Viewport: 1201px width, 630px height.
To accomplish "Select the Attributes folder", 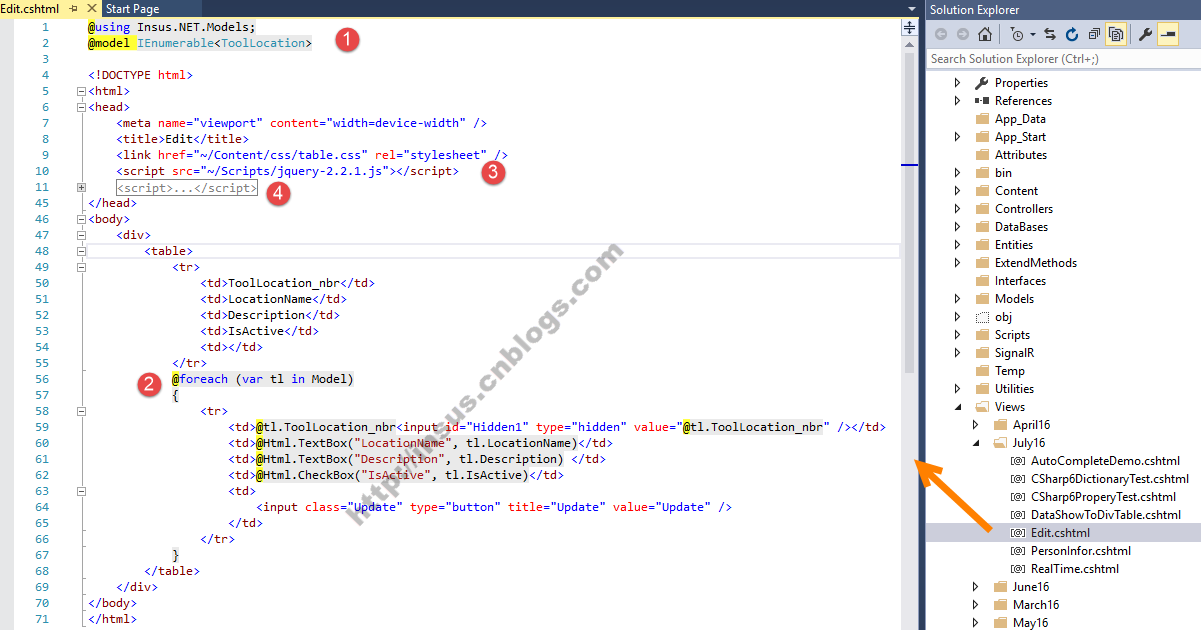I will coord(1021,155).
